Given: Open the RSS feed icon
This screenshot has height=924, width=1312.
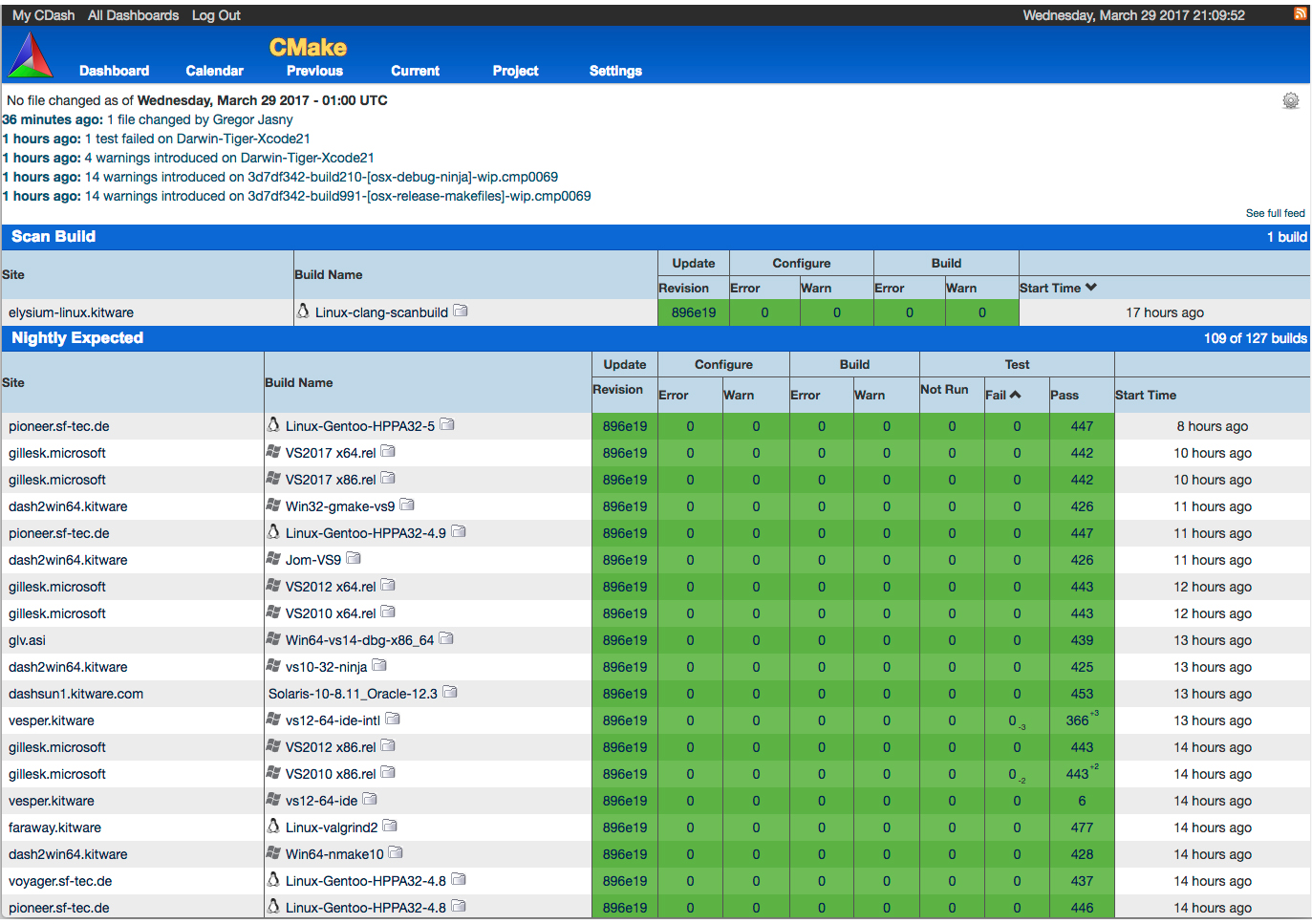Looking at the screenshot, I should click(x=1300, y=13).
